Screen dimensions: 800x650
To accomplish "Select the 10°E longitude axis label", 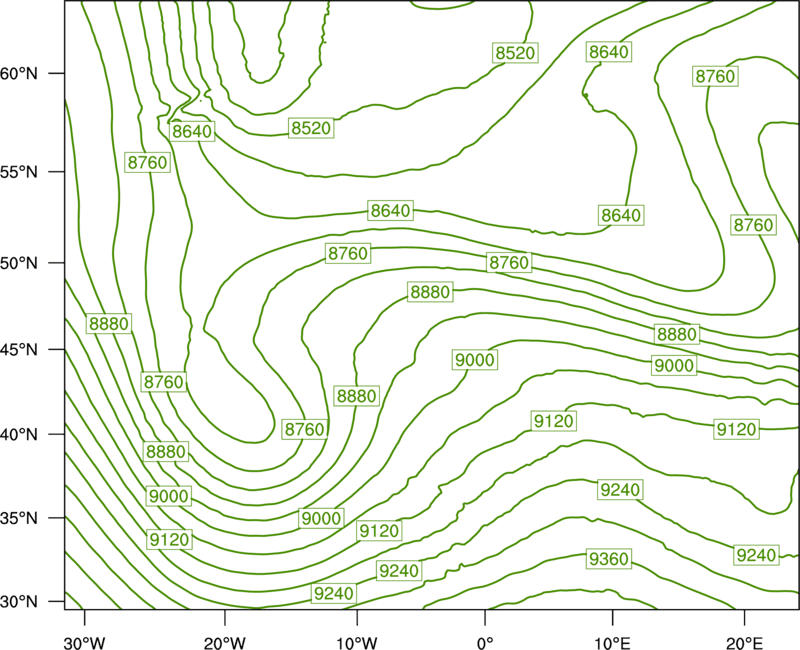I will [x=612, y=643].
